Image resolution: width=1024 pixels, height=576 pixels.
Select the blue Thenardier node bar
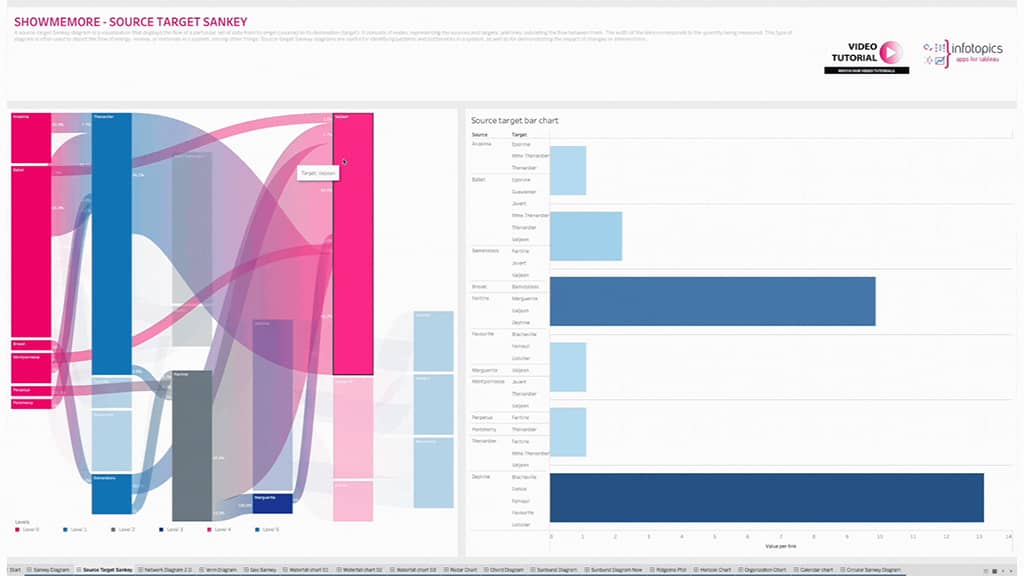112,244
